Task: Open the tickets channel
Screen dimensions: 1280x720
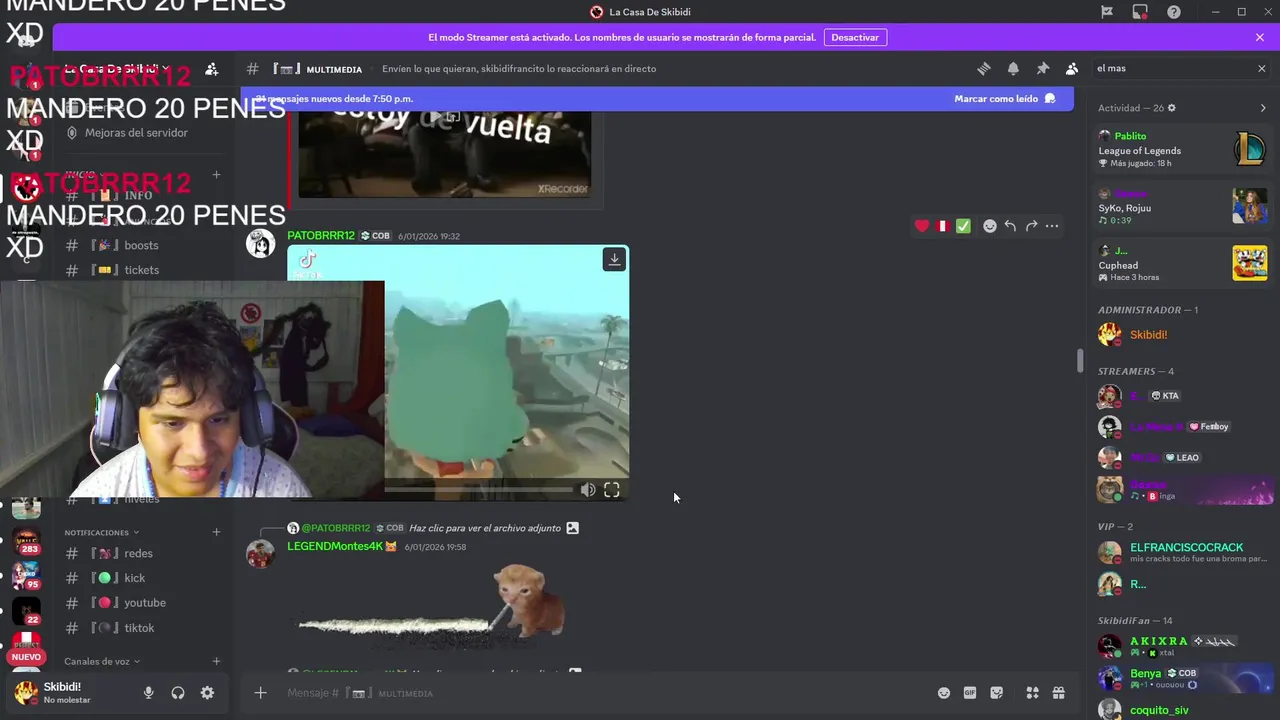Action: (140, 270)
